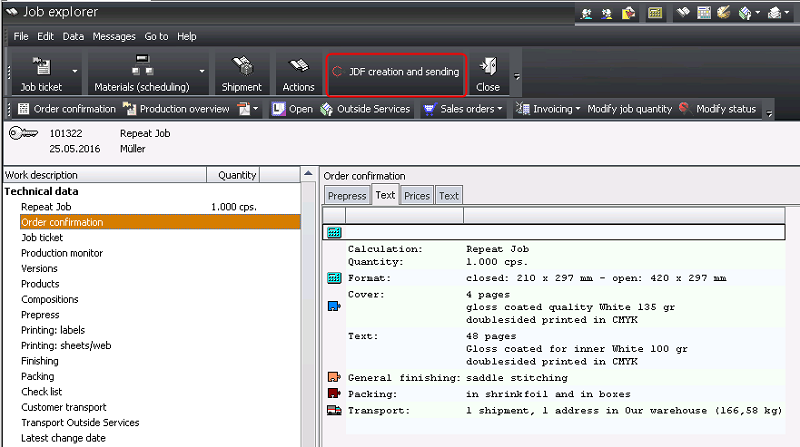Click the Cover row puzzle icon
This screenshot has width=800, height=447.
coord(334,305)
